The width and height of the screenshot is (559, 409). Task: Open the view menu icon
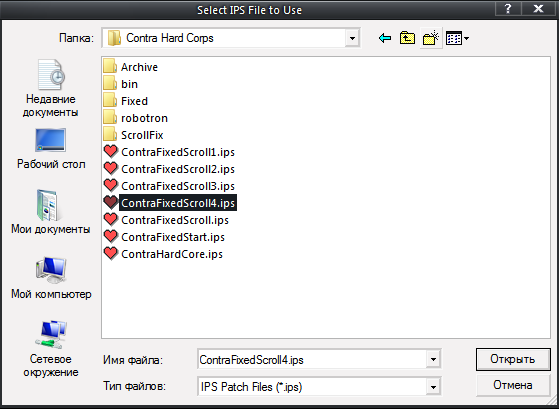[x=457, y=38]
